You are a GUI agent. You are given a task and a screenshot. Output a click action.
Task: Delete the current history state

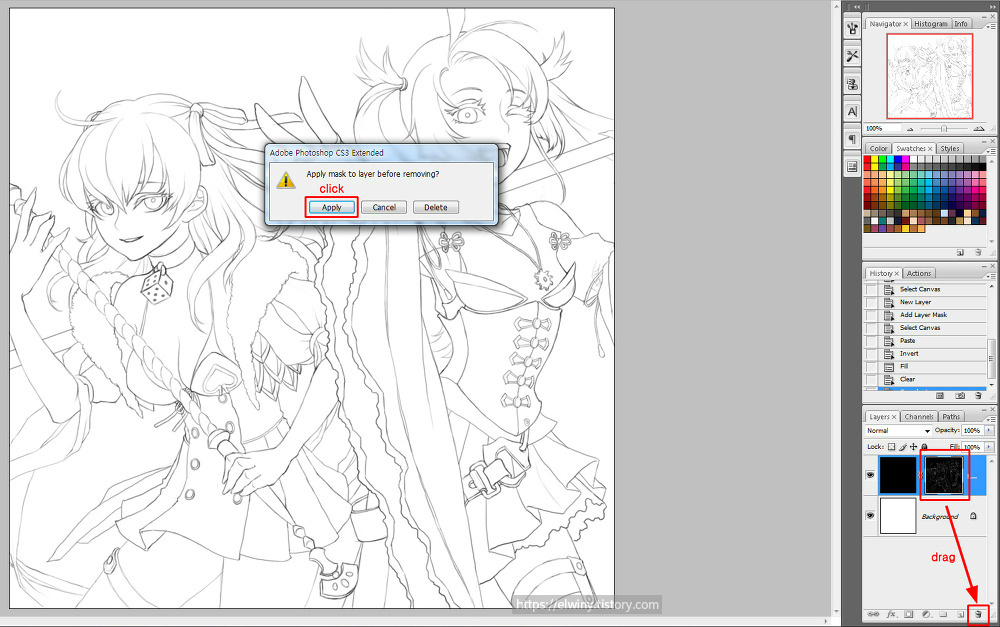(x=978, y=396)
